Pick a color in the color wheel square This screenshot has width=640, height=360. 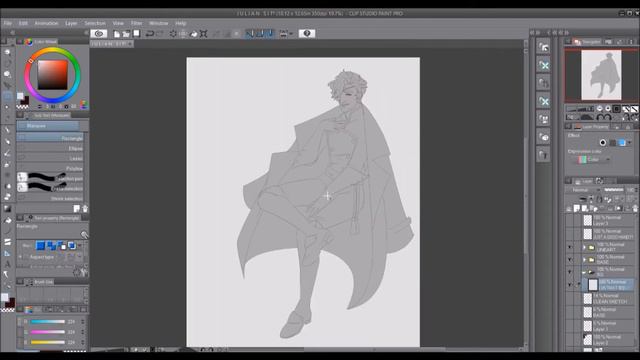coord(53,75)
